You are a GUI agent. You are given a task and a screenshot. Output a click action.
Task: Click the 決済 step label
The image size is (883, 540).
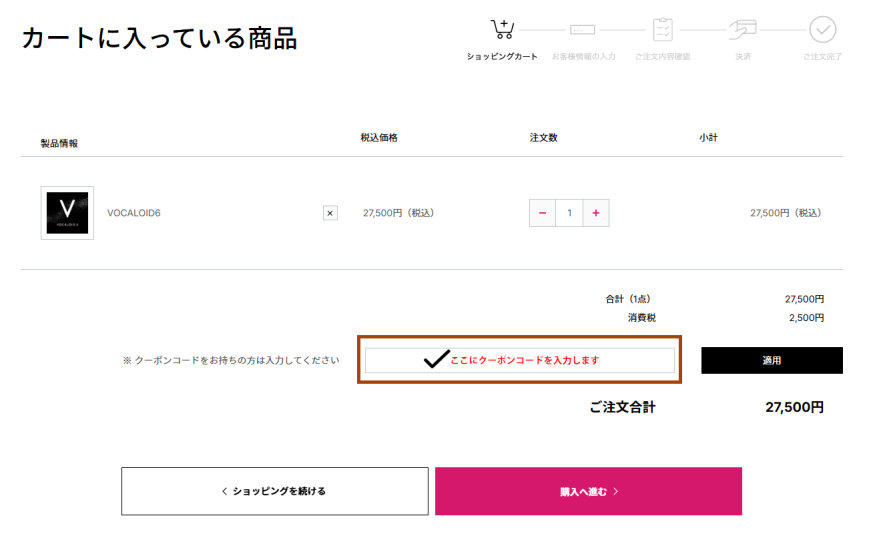742,56
